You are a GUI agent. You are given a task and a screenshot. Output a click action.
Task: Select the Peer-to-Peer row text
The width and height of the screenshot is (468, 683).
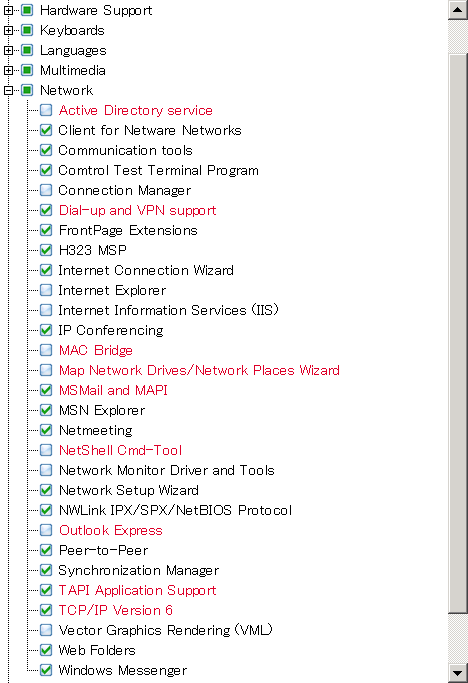(104, 550)
